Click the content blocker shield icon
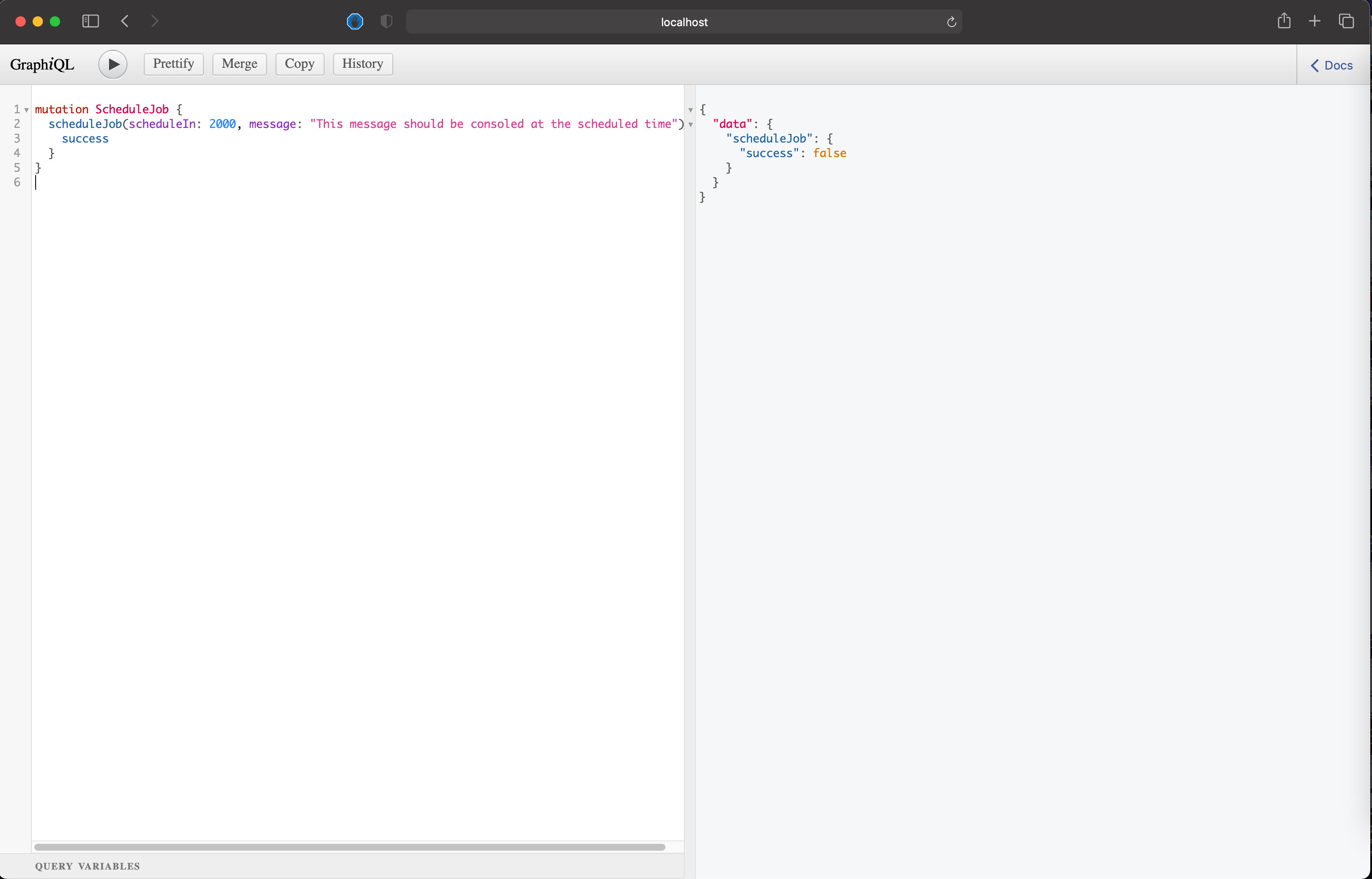This screenshot has width=1372, height=879. coord(386,22)
